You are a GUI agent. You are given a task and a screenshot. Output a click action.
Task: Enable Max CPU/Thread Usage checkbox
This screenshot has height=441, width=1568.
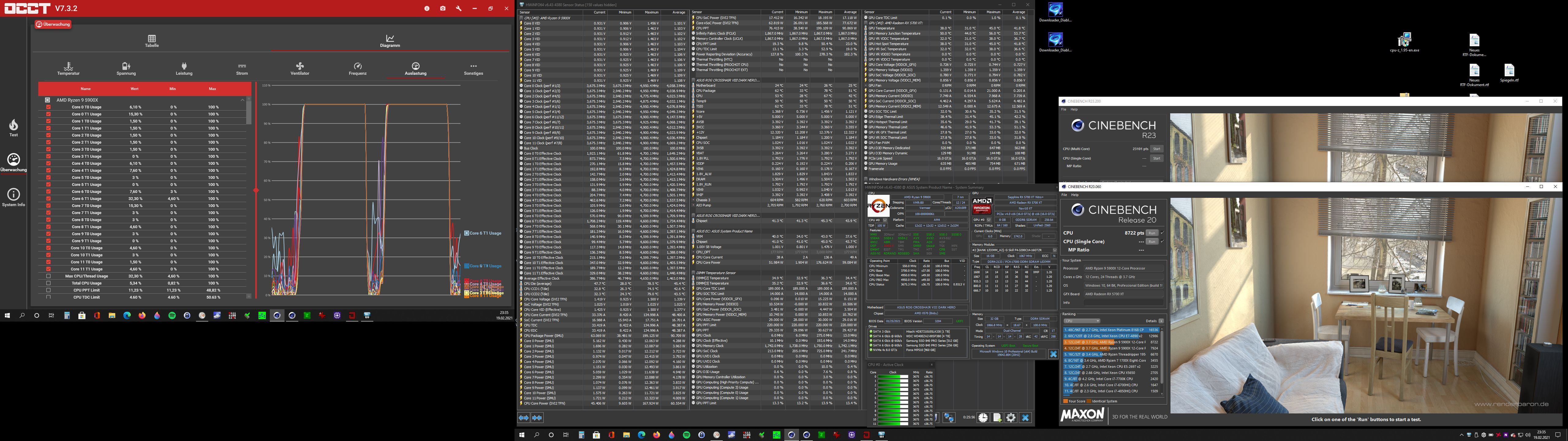[48, 276]
